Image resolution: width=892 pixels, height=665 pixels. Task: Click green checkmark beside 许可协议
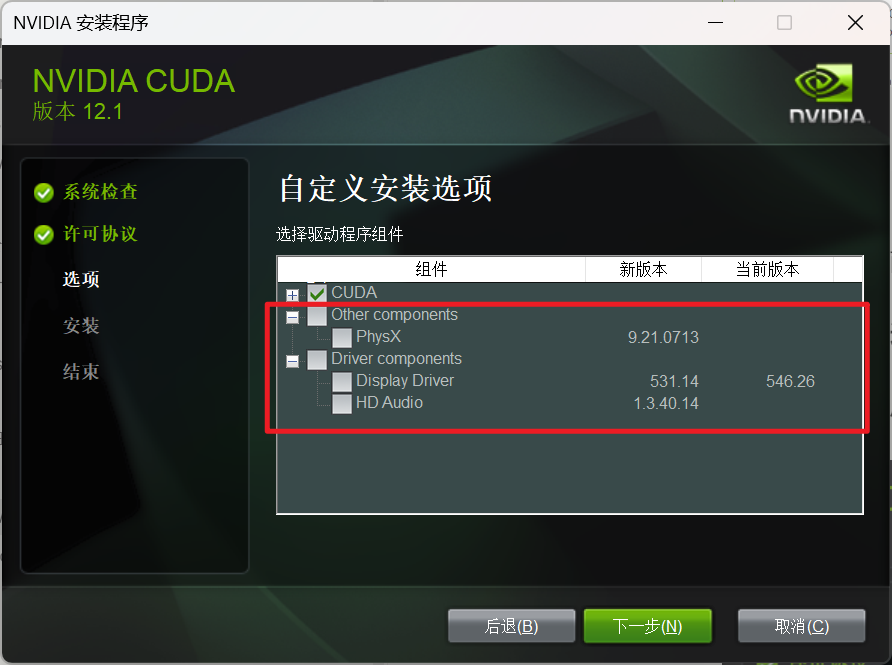tap(44, 234)
